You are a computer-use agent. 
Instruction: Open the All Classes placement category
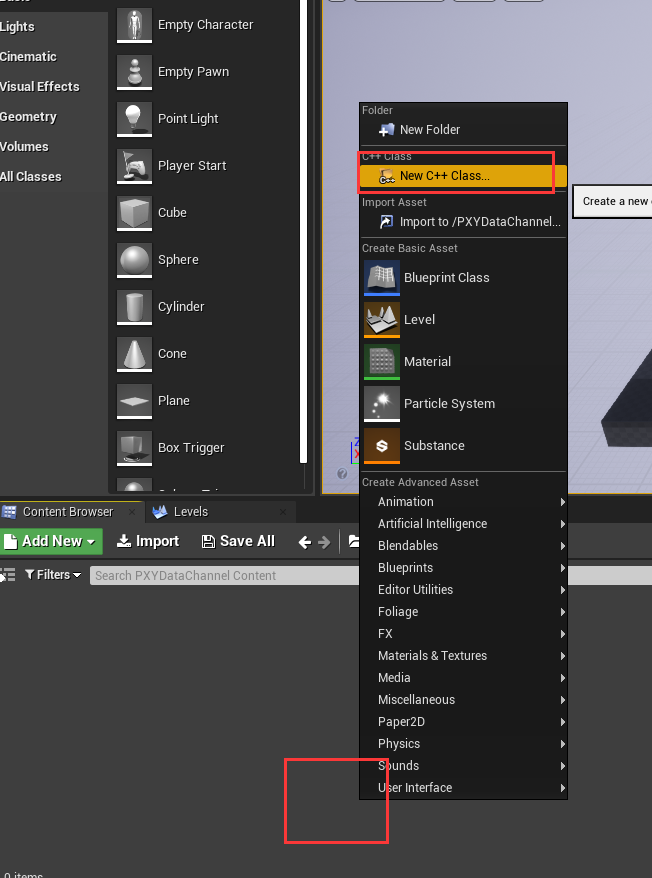click(31, 177)
